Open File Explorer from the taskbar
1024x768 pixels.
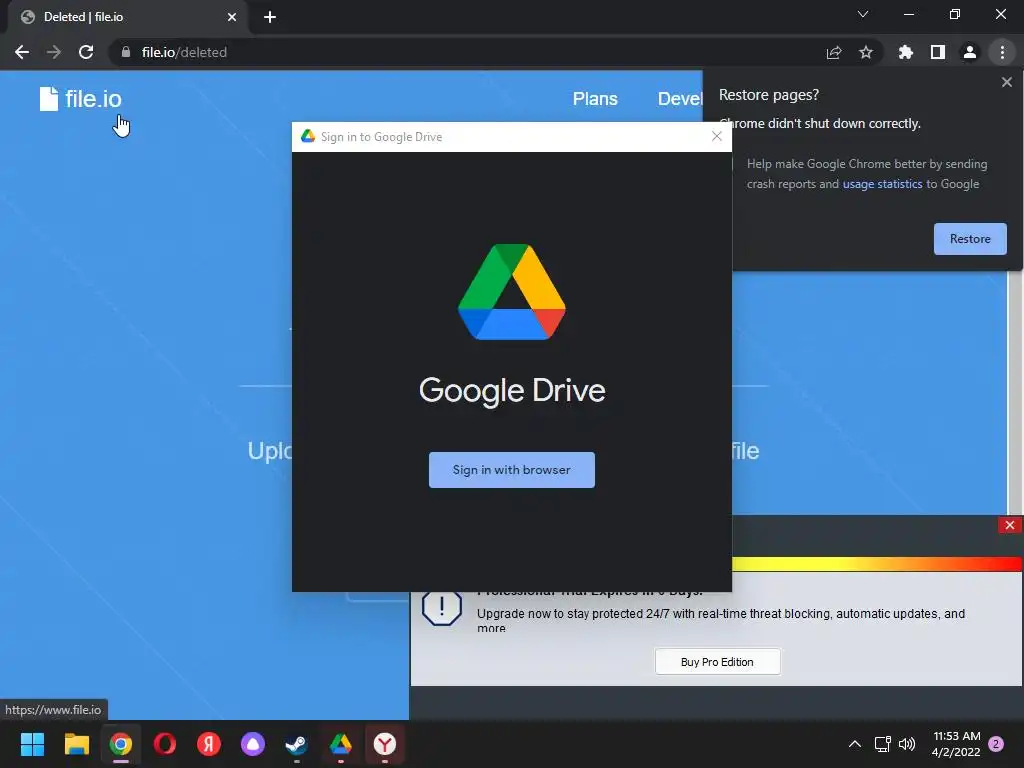[76, 744]
